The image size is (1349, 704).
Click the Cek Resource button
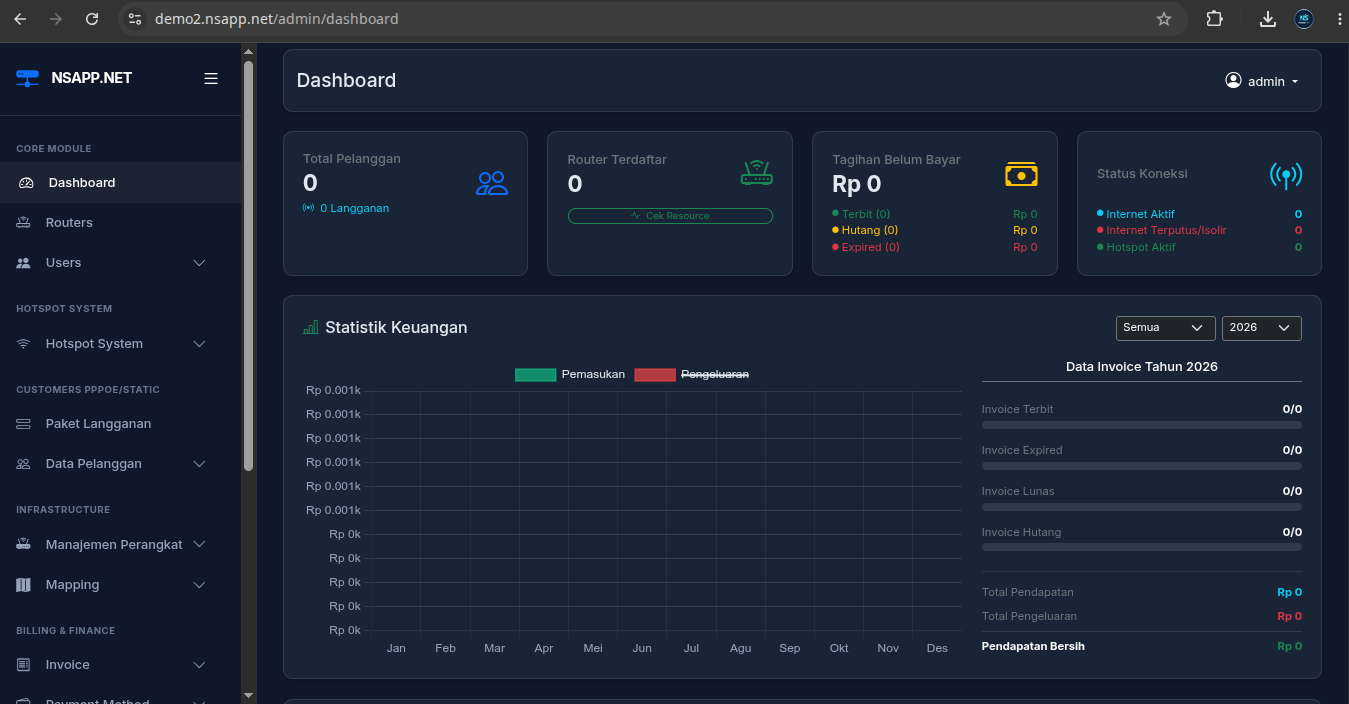click(670, 216)
